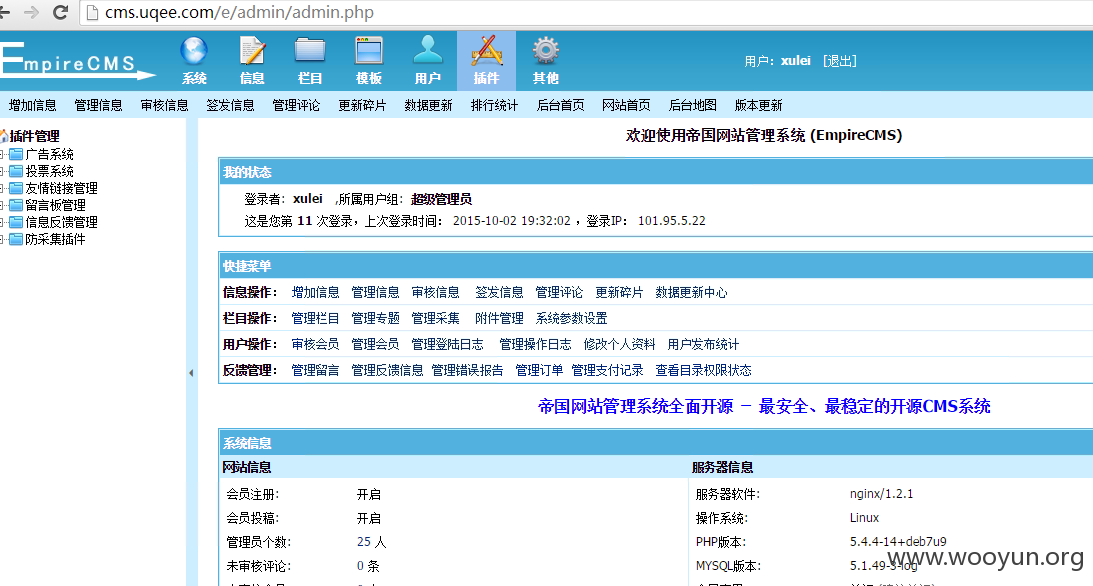Open 管理专题 quick menu link
The width and height of the screenshot is (1093, 586).
coord(375,318)
